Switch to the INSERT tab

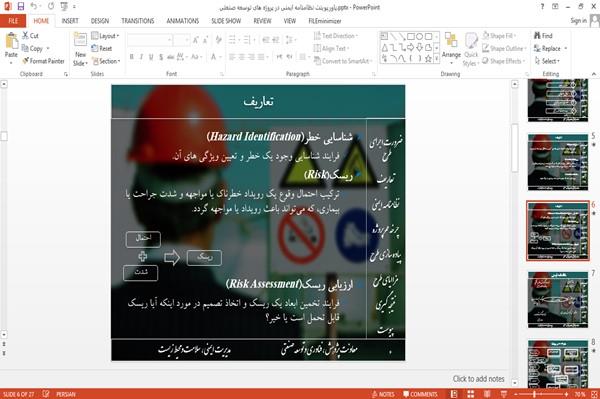(x=70, y=21)
